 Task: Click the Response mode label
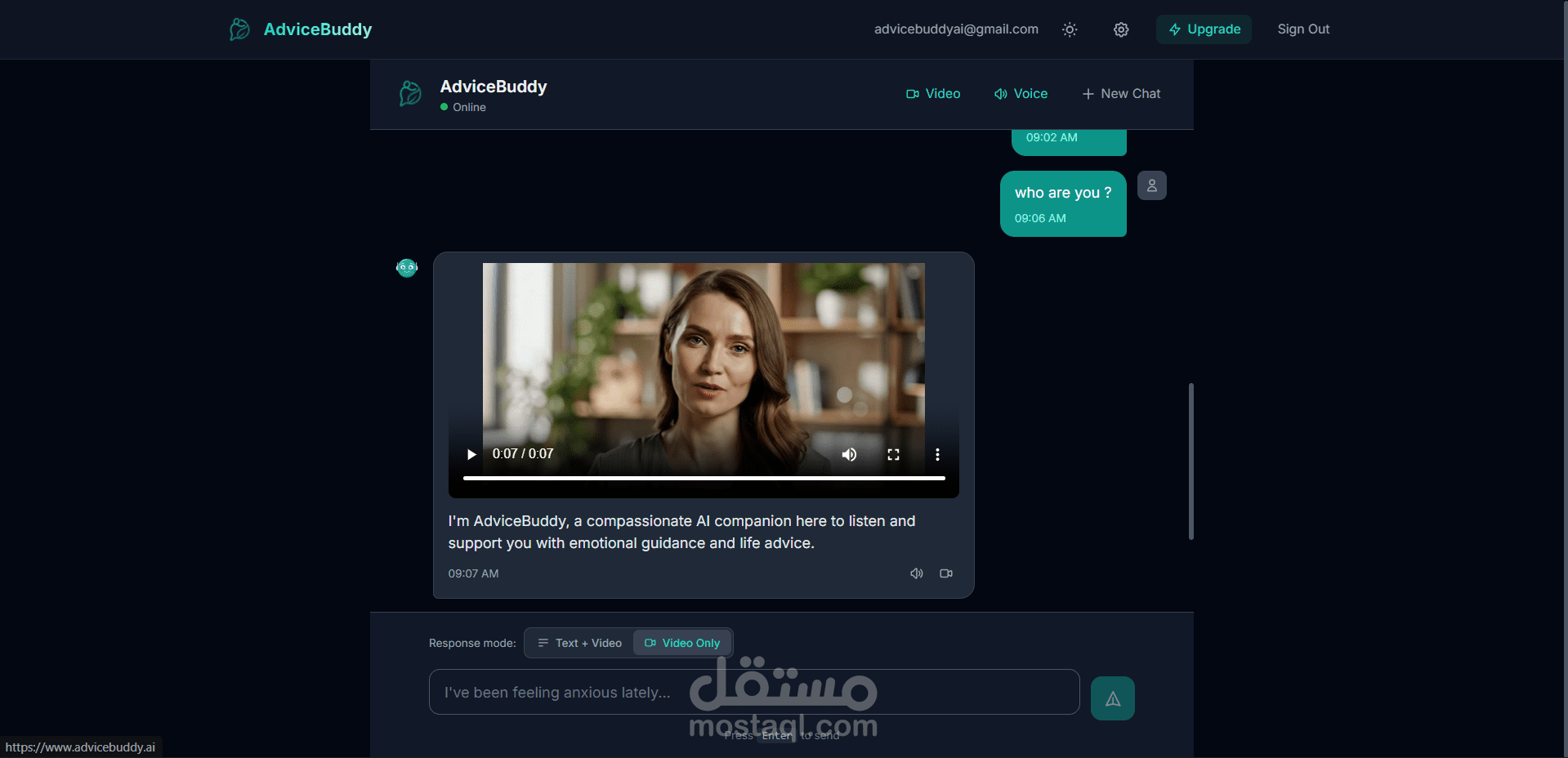pos(472,643)
